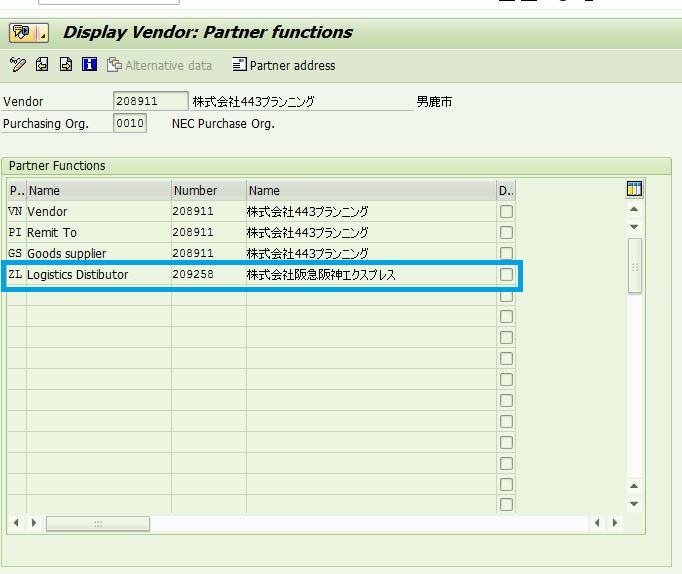The width and height of the screenshot is (682, 574).
Task: Click the horizontal scrollbar thumb under the table
Action: click(98, 523)
